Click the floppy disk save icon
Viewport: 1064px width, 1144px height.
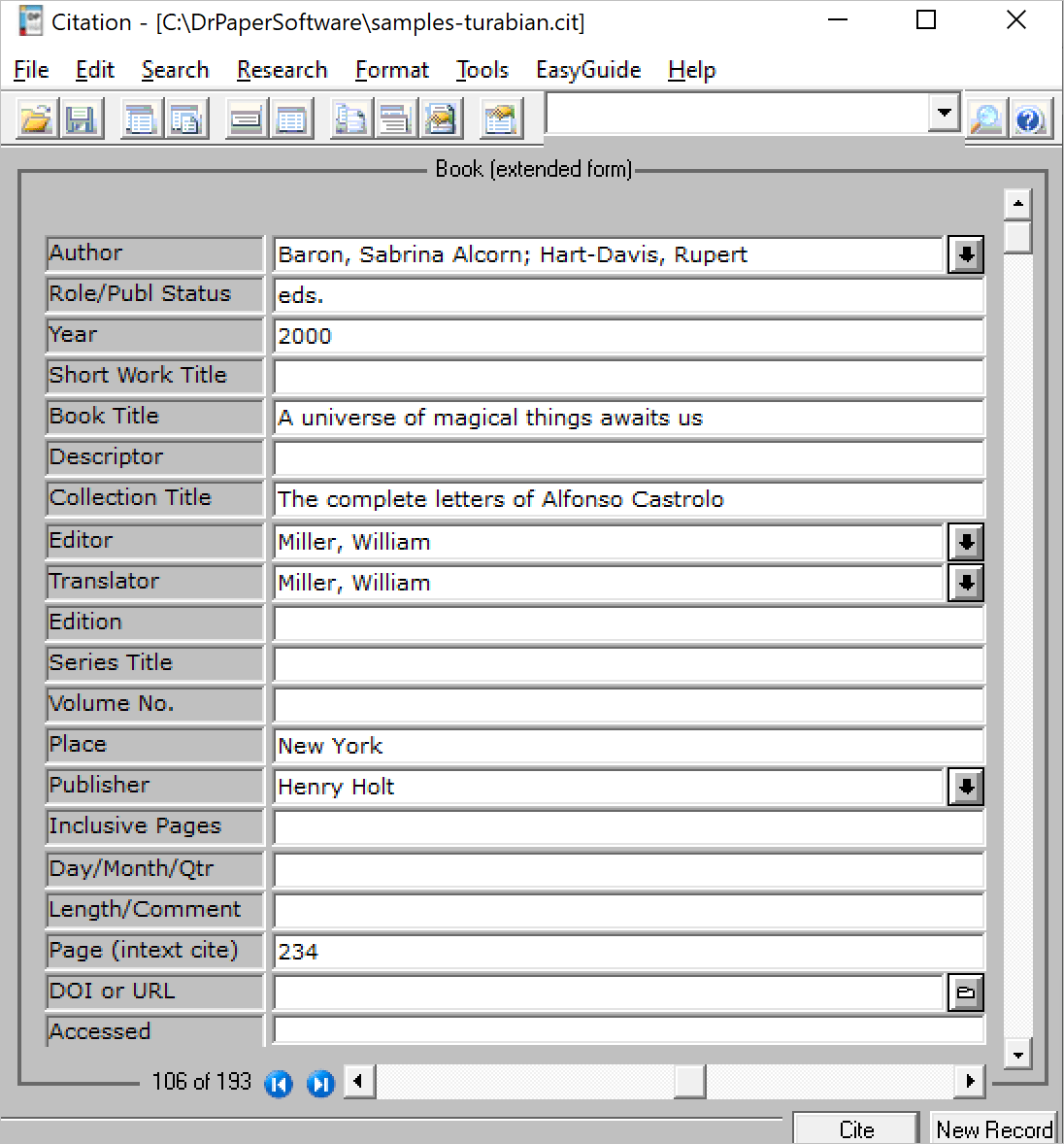(x=81, y=119)
